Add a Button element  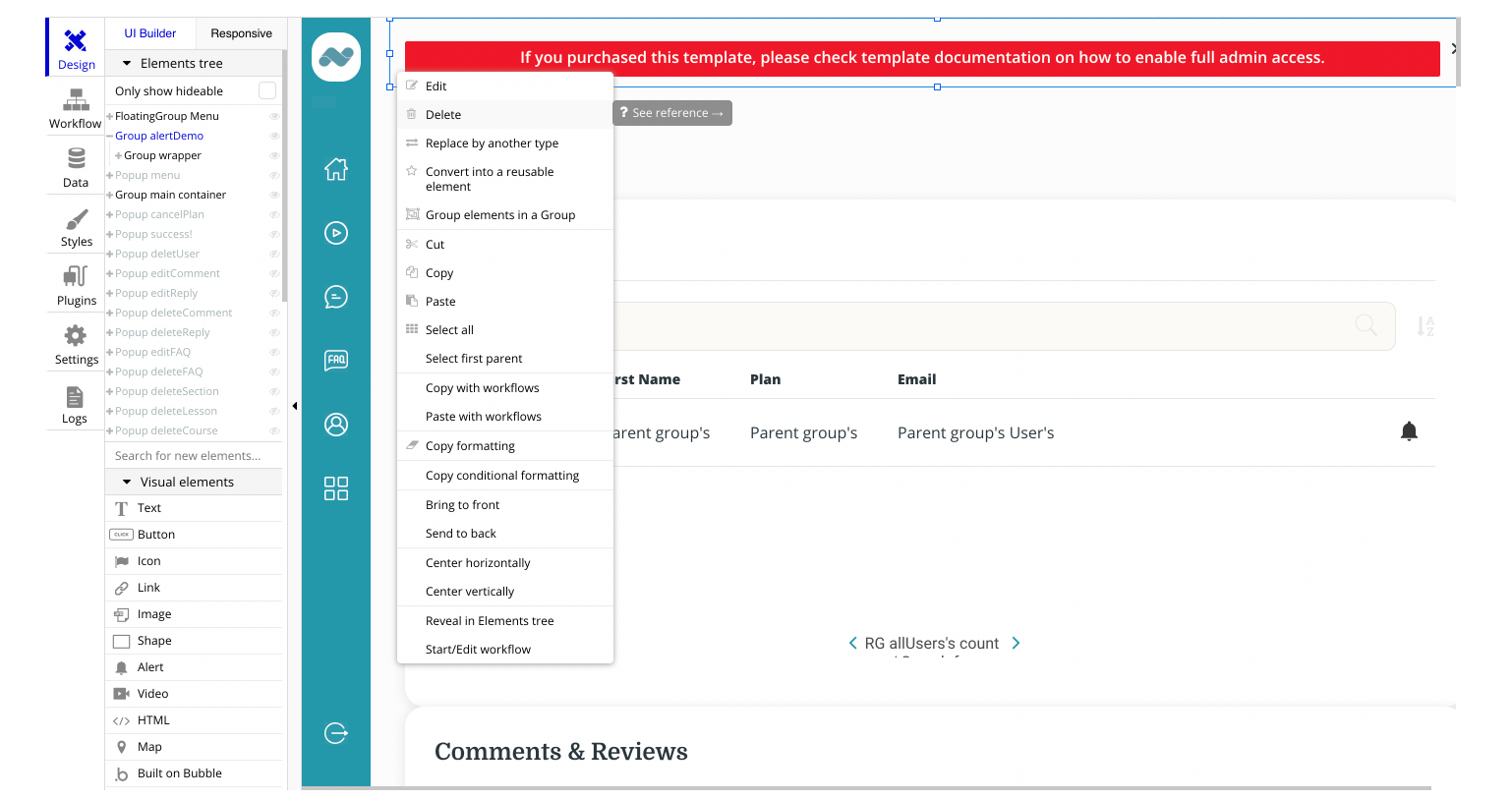pyautogui.click(x=194, y=535)
